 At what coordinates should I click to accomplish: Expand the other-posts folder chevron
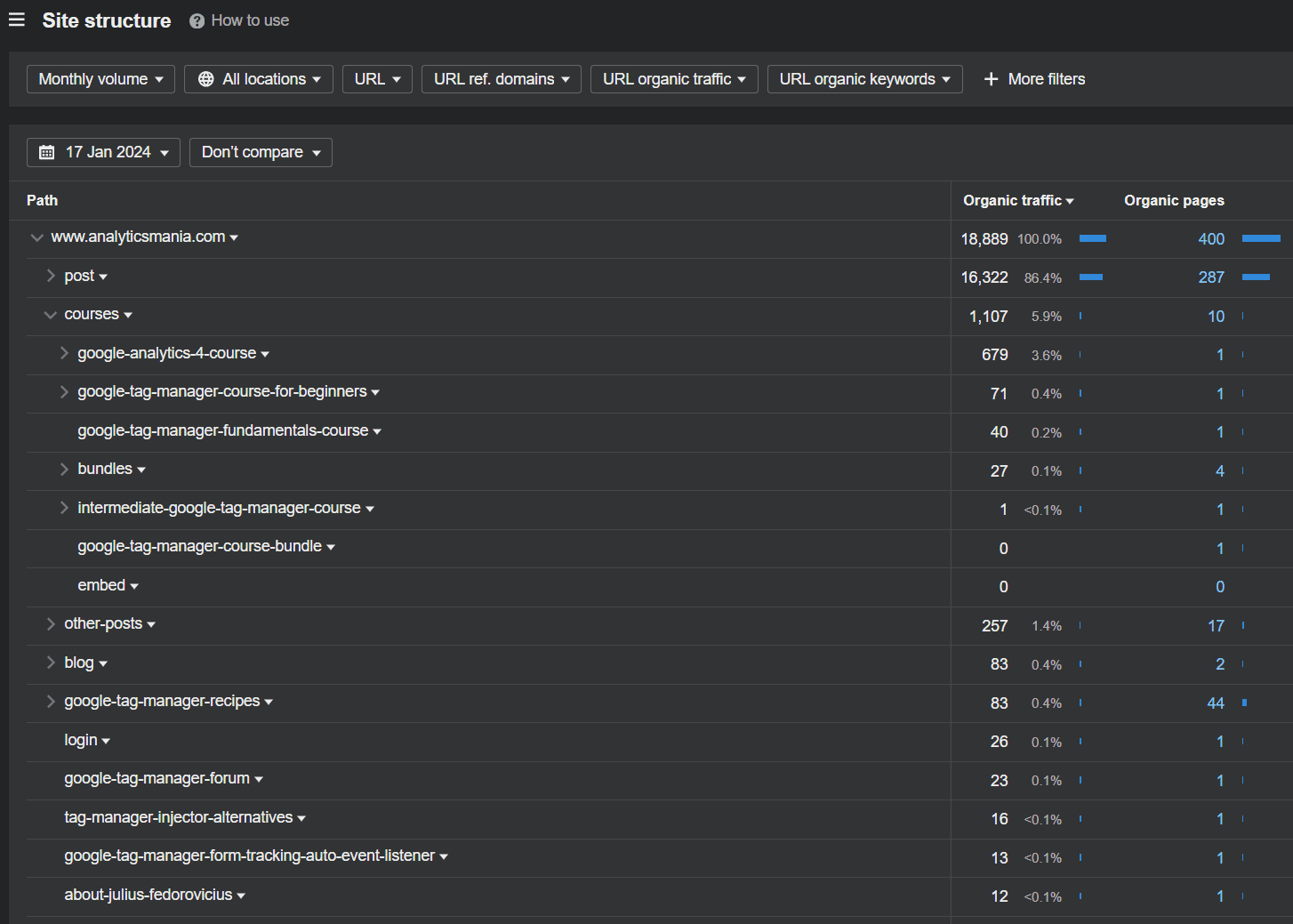point(51,624)
